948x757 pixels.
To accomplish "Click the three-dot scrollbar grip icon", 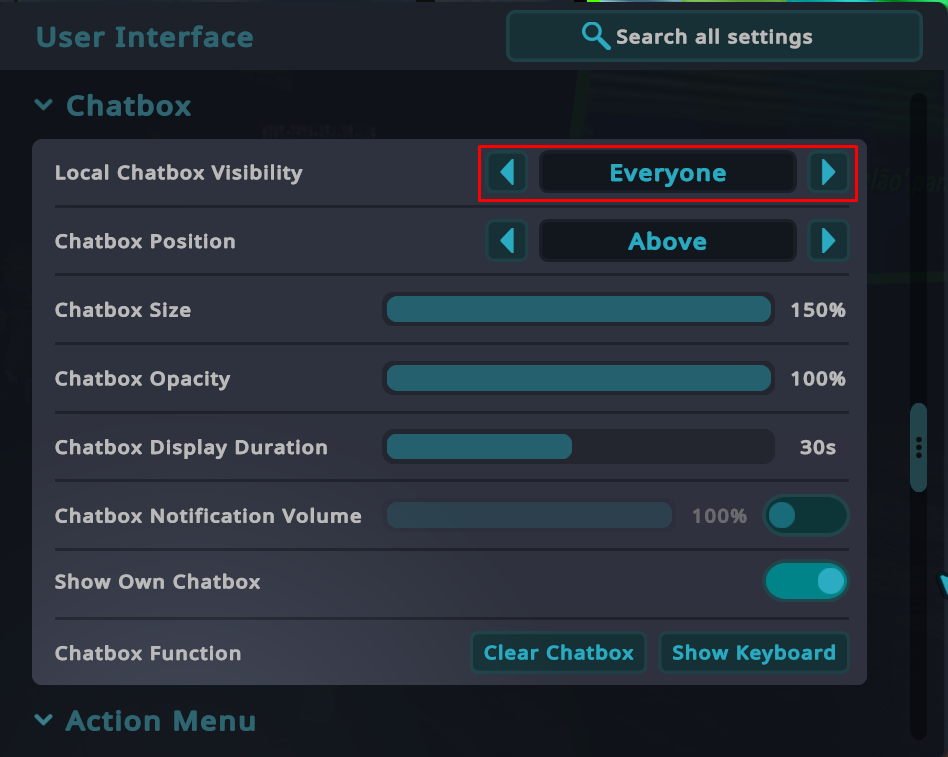I will 919,447.
